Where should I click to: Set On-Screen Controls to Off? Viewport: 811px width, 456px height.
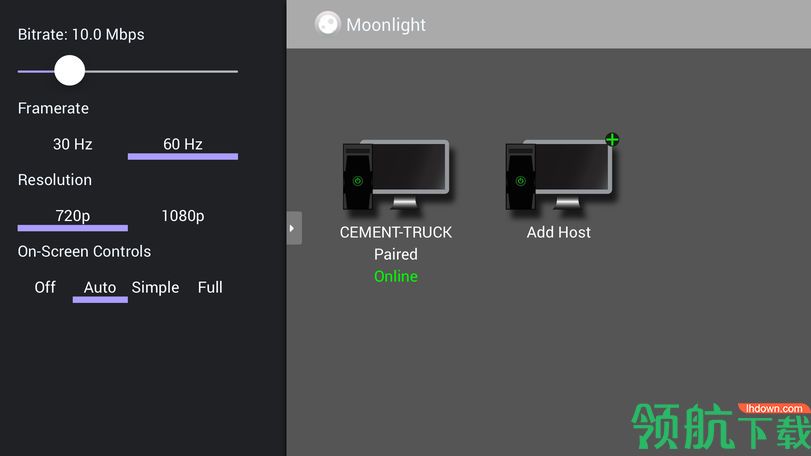coord(45,287)
